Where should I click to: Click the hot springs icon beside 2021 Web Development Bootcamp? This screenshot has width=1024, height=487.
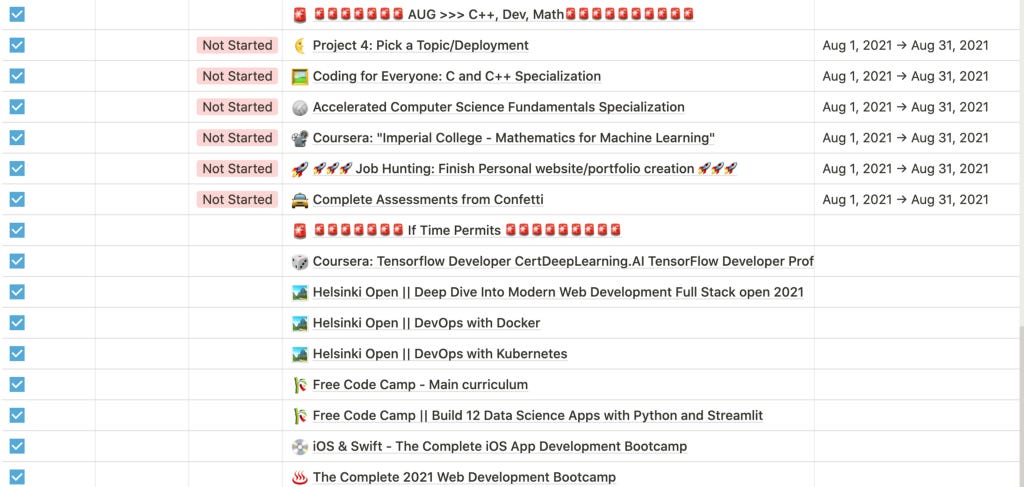tap(299, 477)
